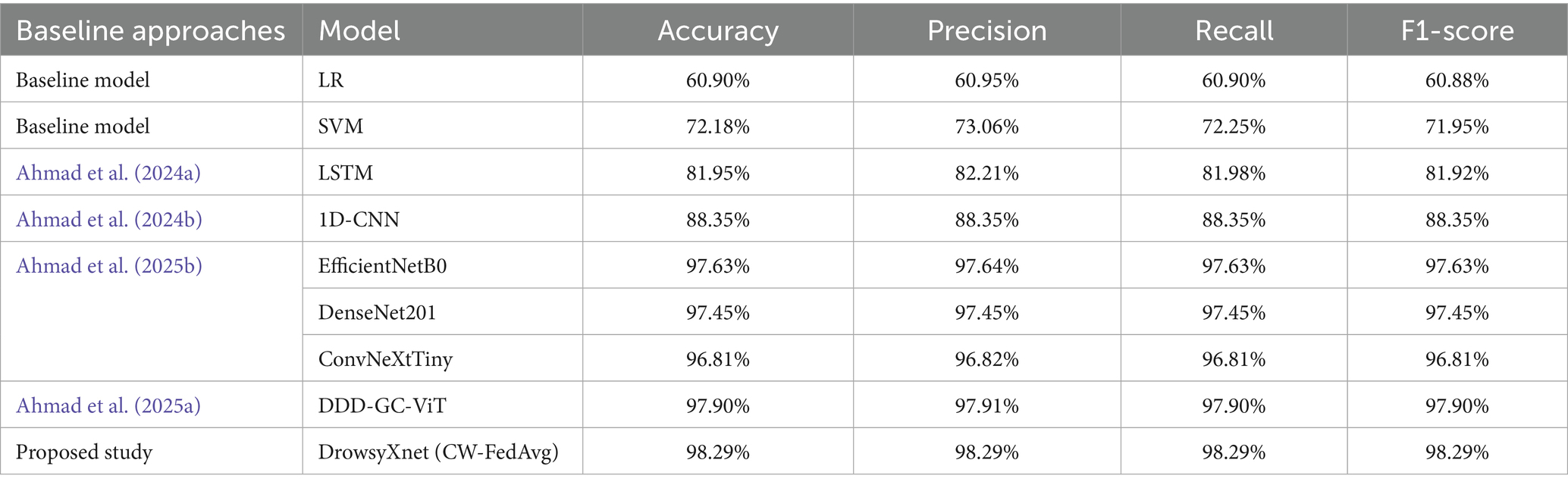Click the DrowsyXnet (CW-FedAvg) model cell
The width and height of the screenshot is (1568, 488).
point(438,452)
